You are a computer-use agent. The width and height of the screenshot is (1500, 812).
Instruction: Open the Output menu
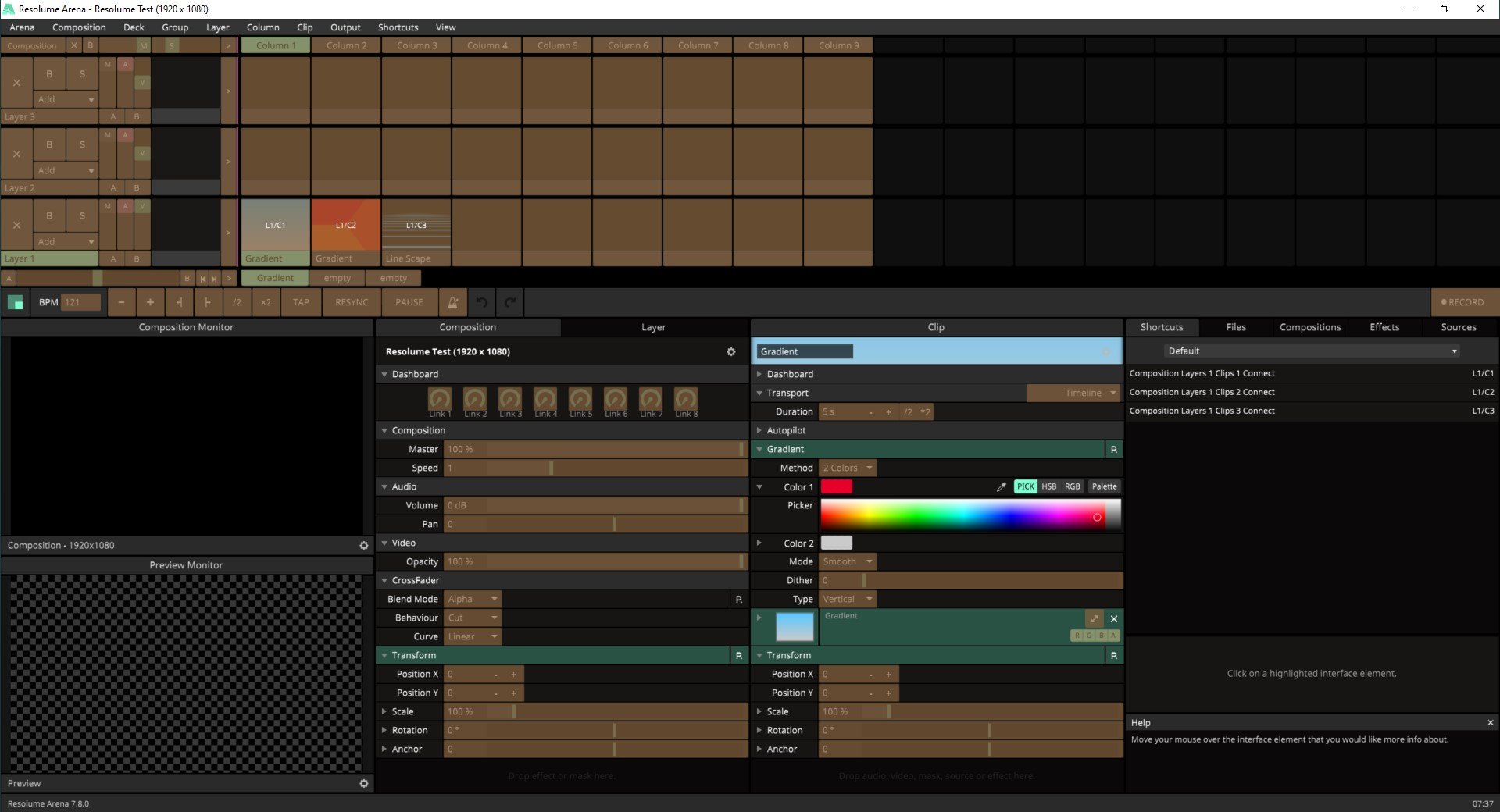pyautogui.click(x=345, y=27)
